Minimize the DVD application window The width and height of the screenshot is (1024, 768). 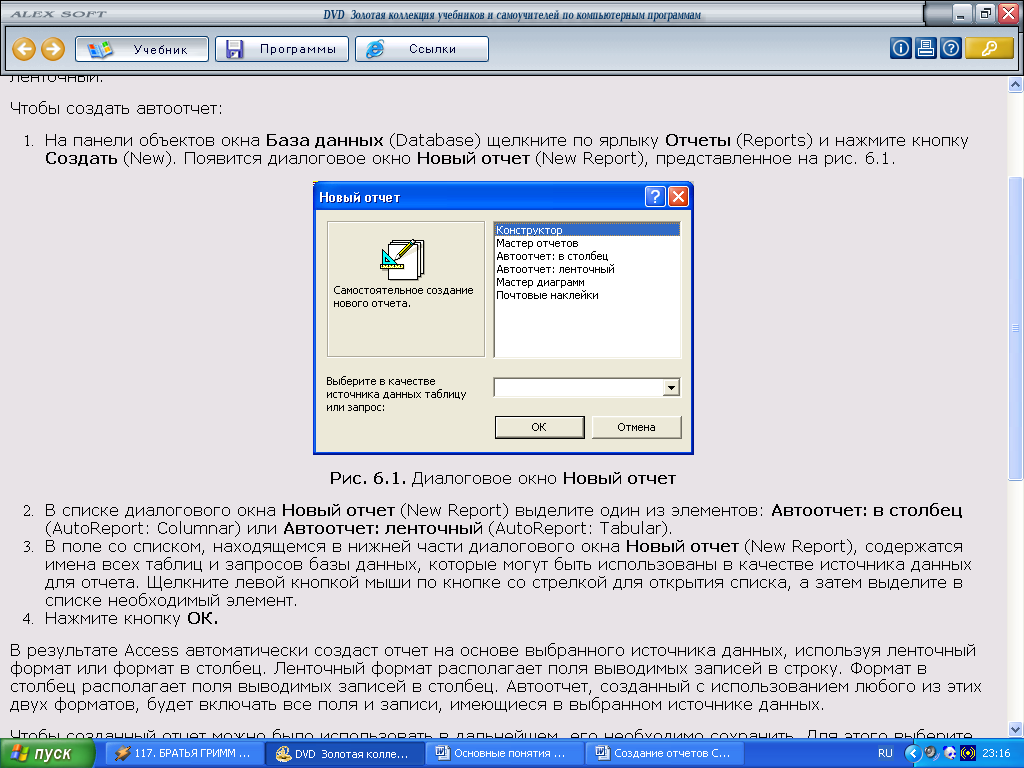961,14
